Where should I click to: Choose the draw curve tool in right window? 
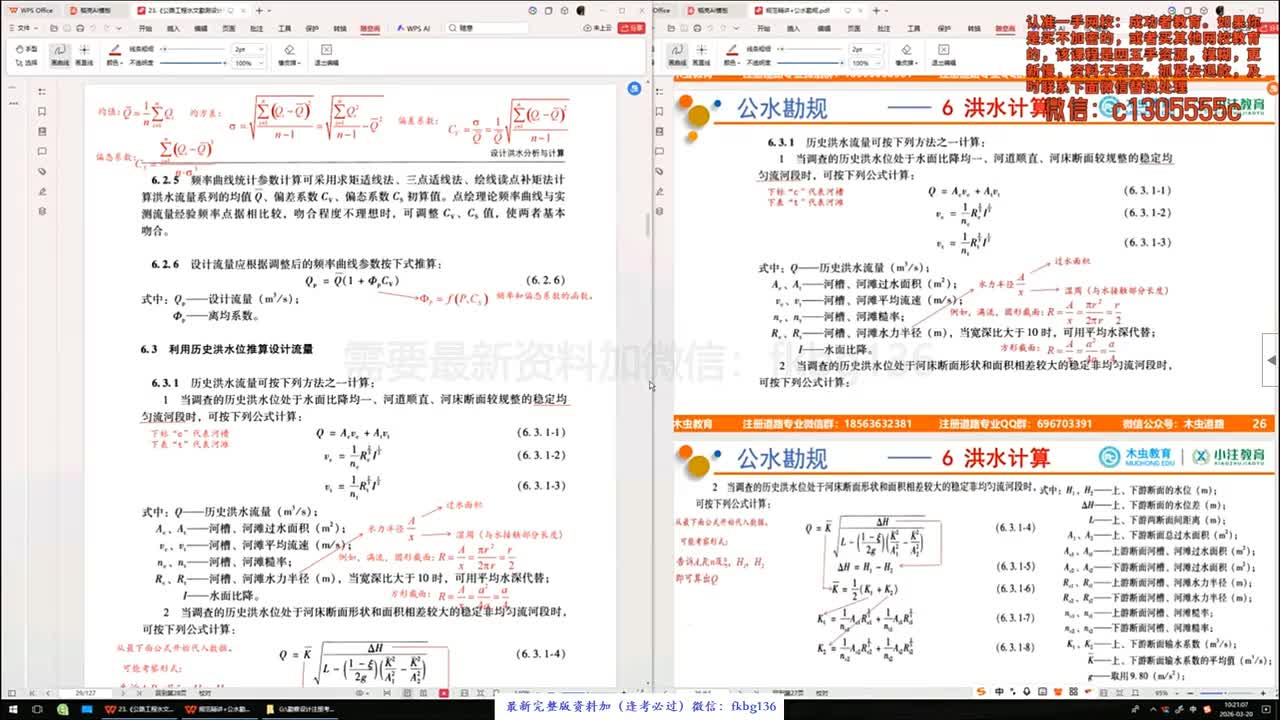point(677,55)
